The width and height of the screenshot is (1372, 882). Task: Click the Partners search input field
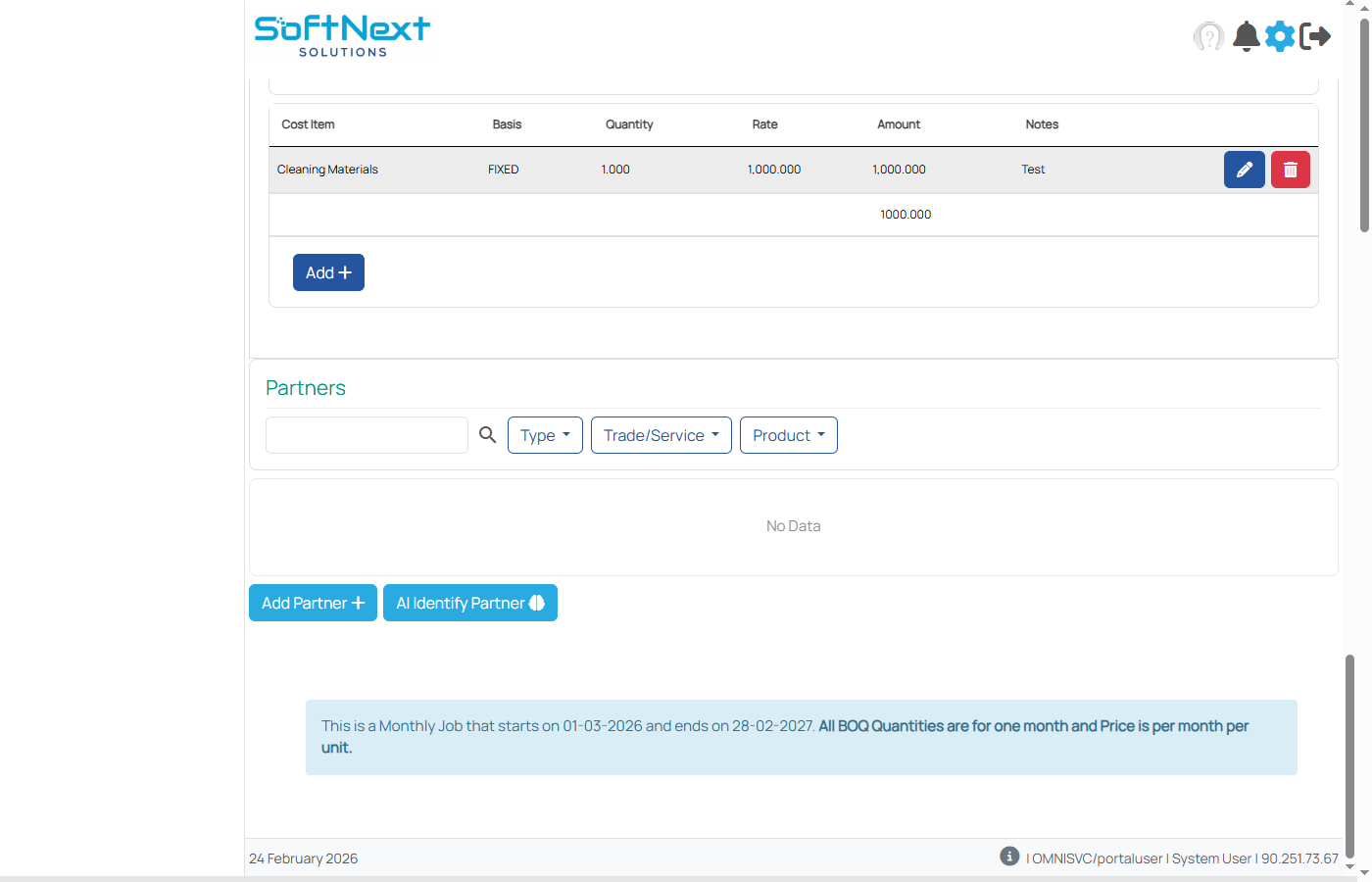pyautogui.click(x=367, y=434)
